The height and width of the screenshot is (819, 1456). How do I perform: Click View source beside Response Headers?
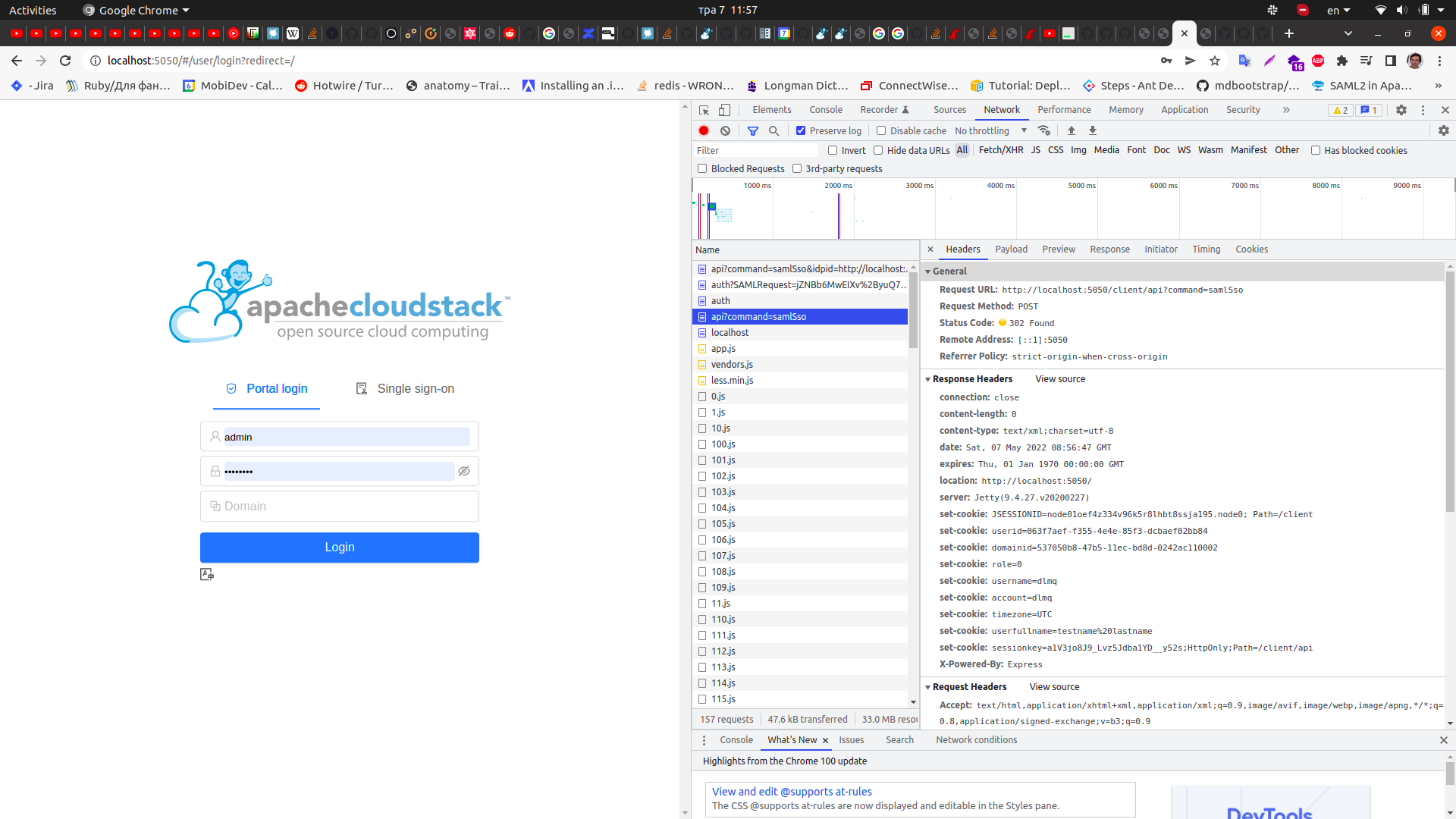(1059, 378)
